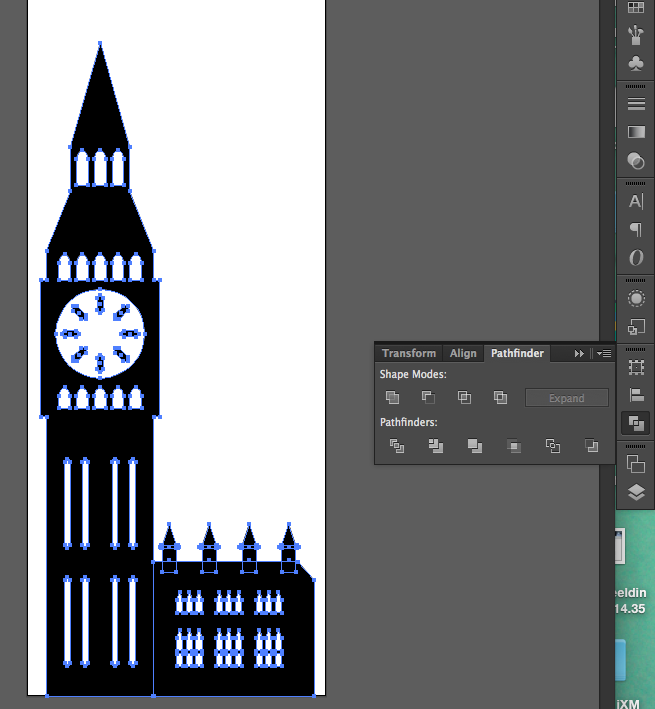This screenshot has height=709, width=655.
Task: Open the Brushes panel from the dock
Action: pyautogui.click(x=636, y=35)
